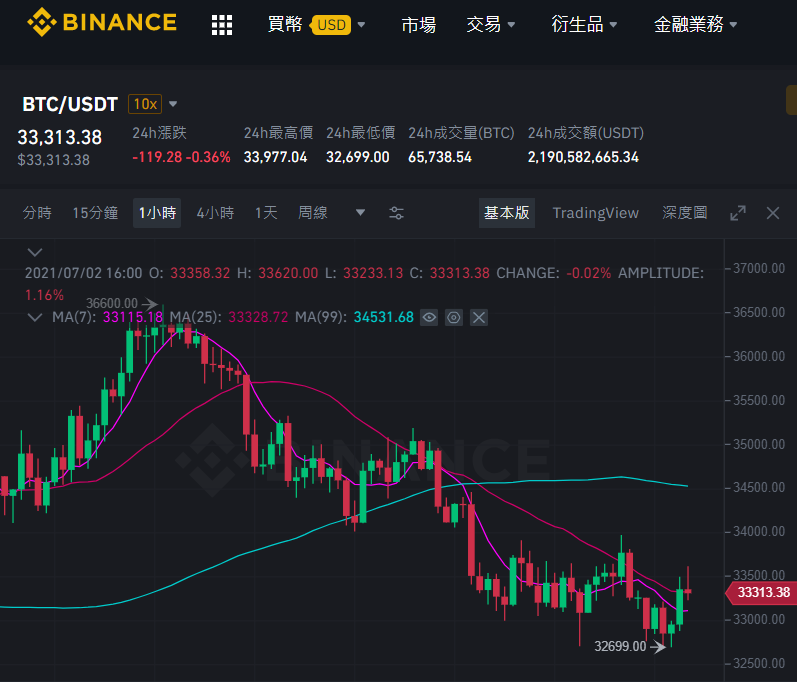Click candle date 2021/07/02 16:00
Viewport: 797px width, 682px height.
pyautogui.click(x=83, y=273)
